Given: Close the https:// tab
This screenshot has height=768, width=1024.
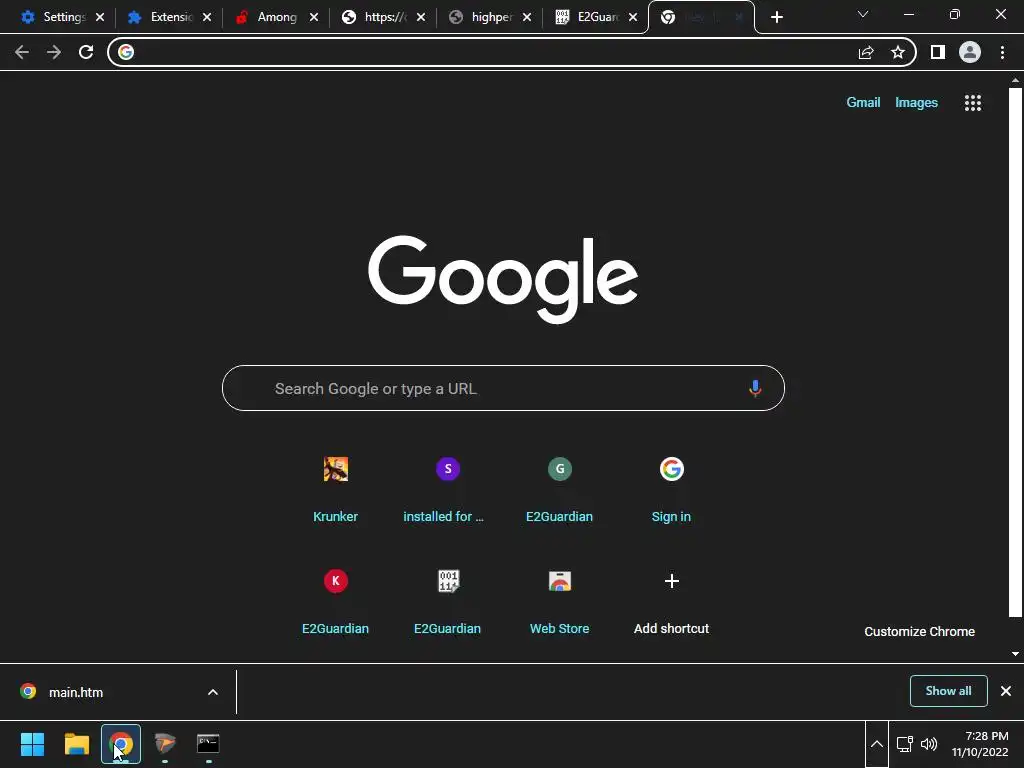Looking at the screenshot, I should point(421,18).
